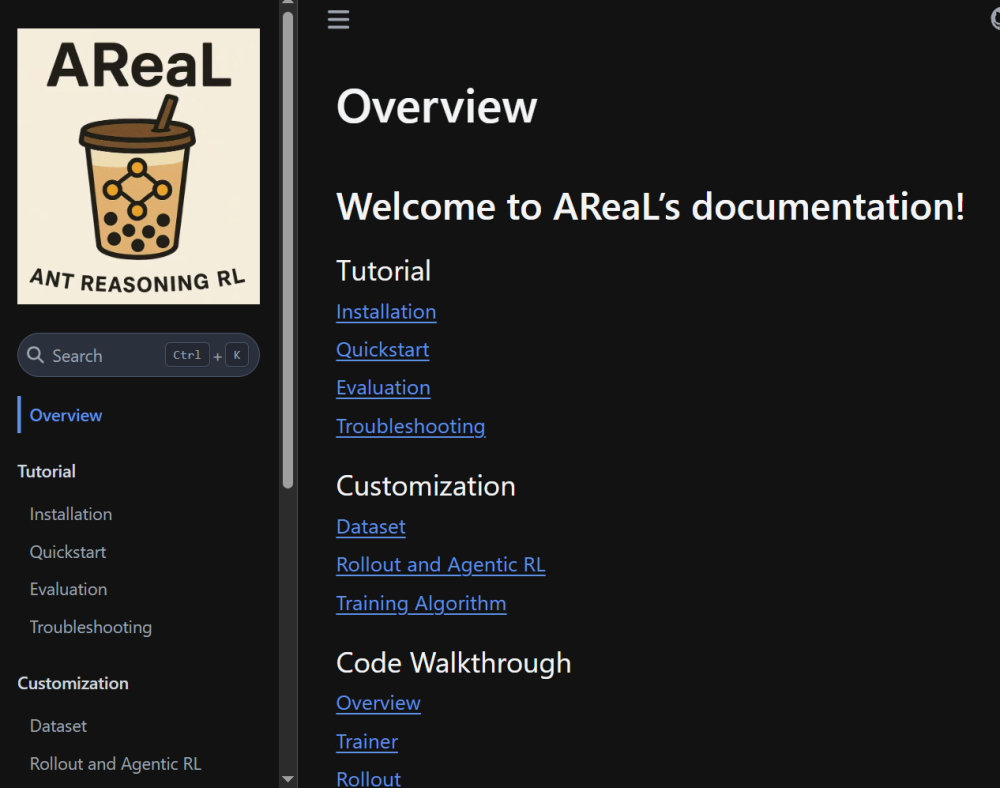Click the Tutorial heading in main content
This screenshot has width=1000, height=788.
(383, 271)
